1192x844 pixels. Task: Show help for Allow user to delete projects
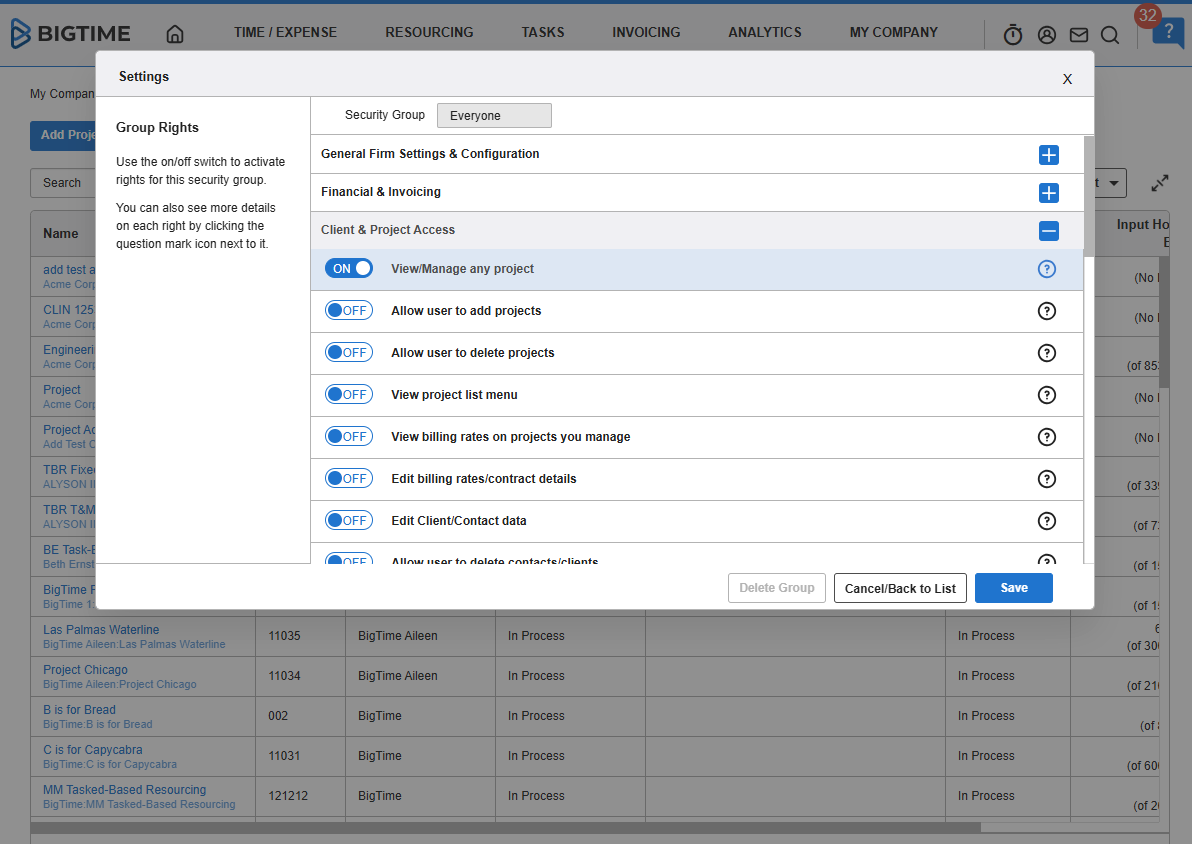click(1047, 353)
